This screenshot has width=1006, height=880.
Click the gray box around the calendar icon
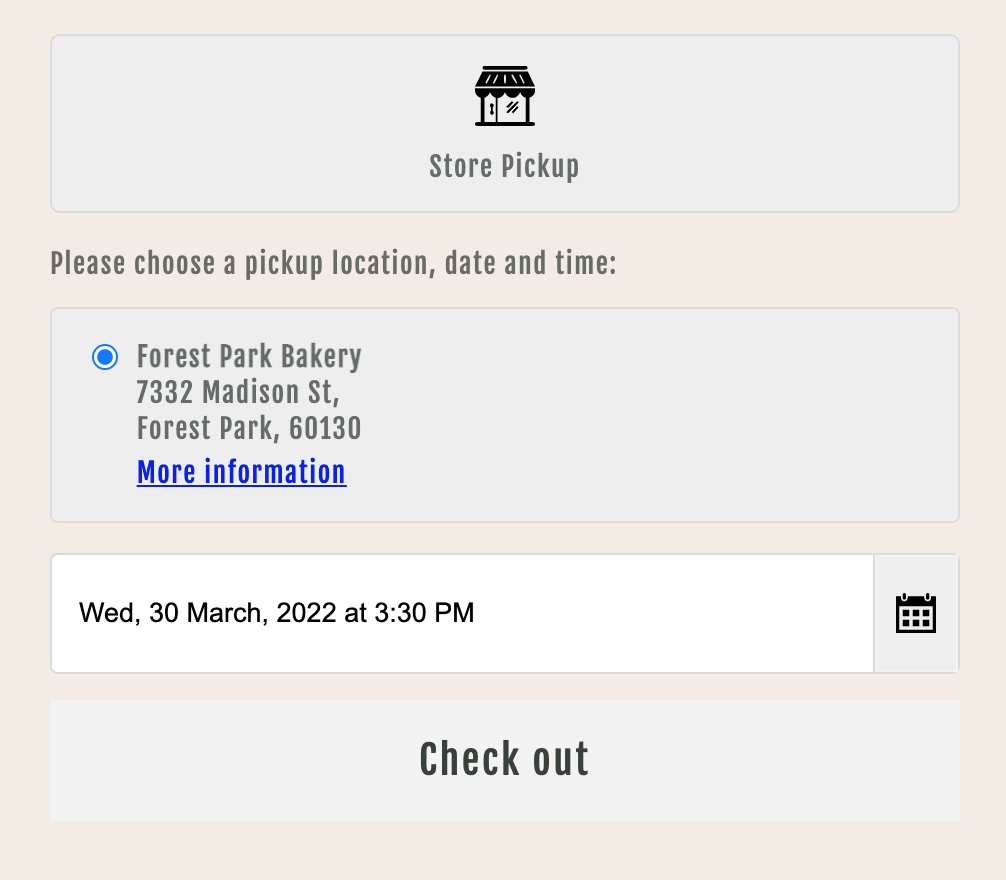[x=916, y=614]
